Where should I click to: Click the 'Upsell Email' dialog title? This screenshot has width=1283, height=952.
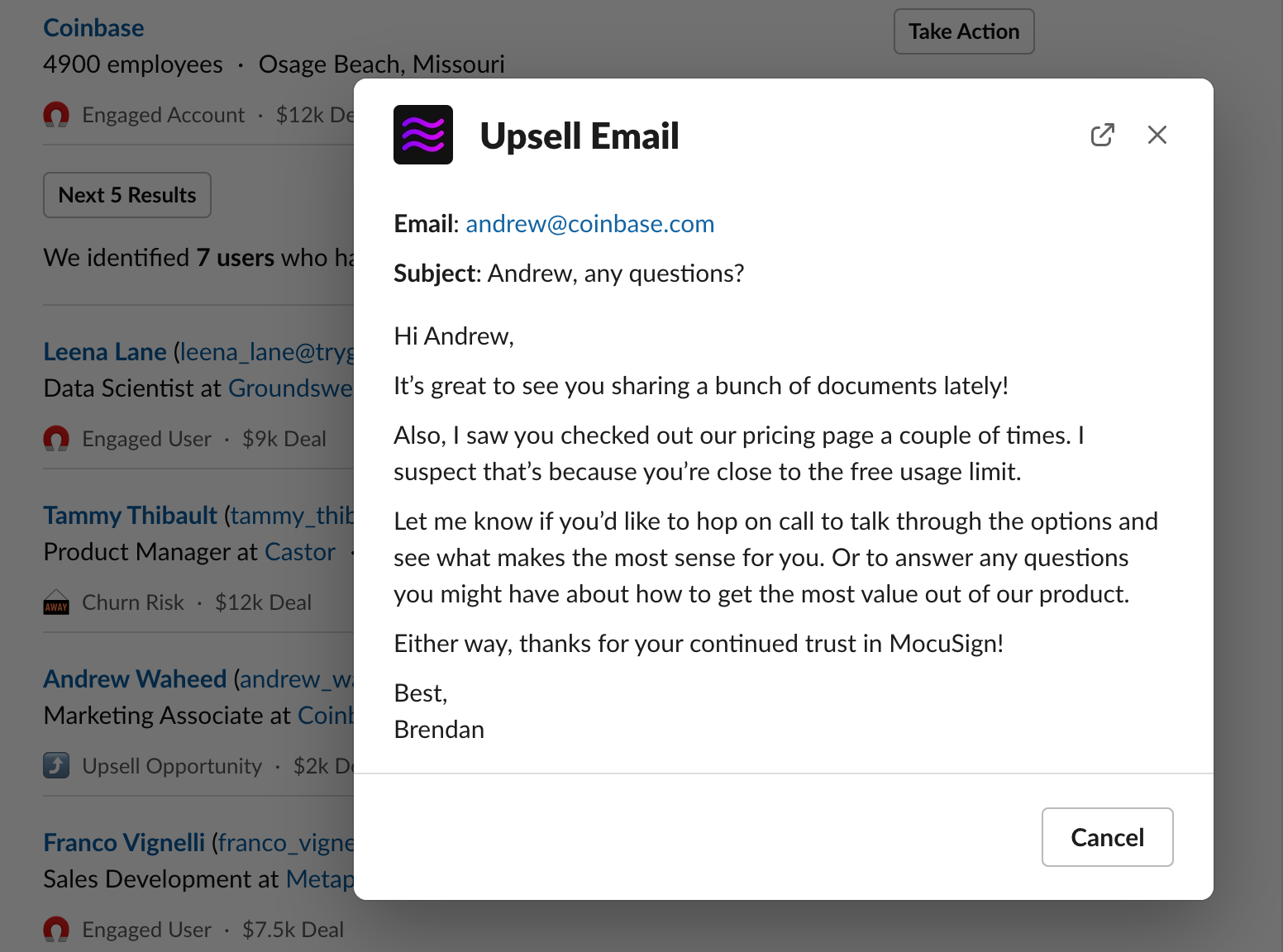[x=579, y=136]
